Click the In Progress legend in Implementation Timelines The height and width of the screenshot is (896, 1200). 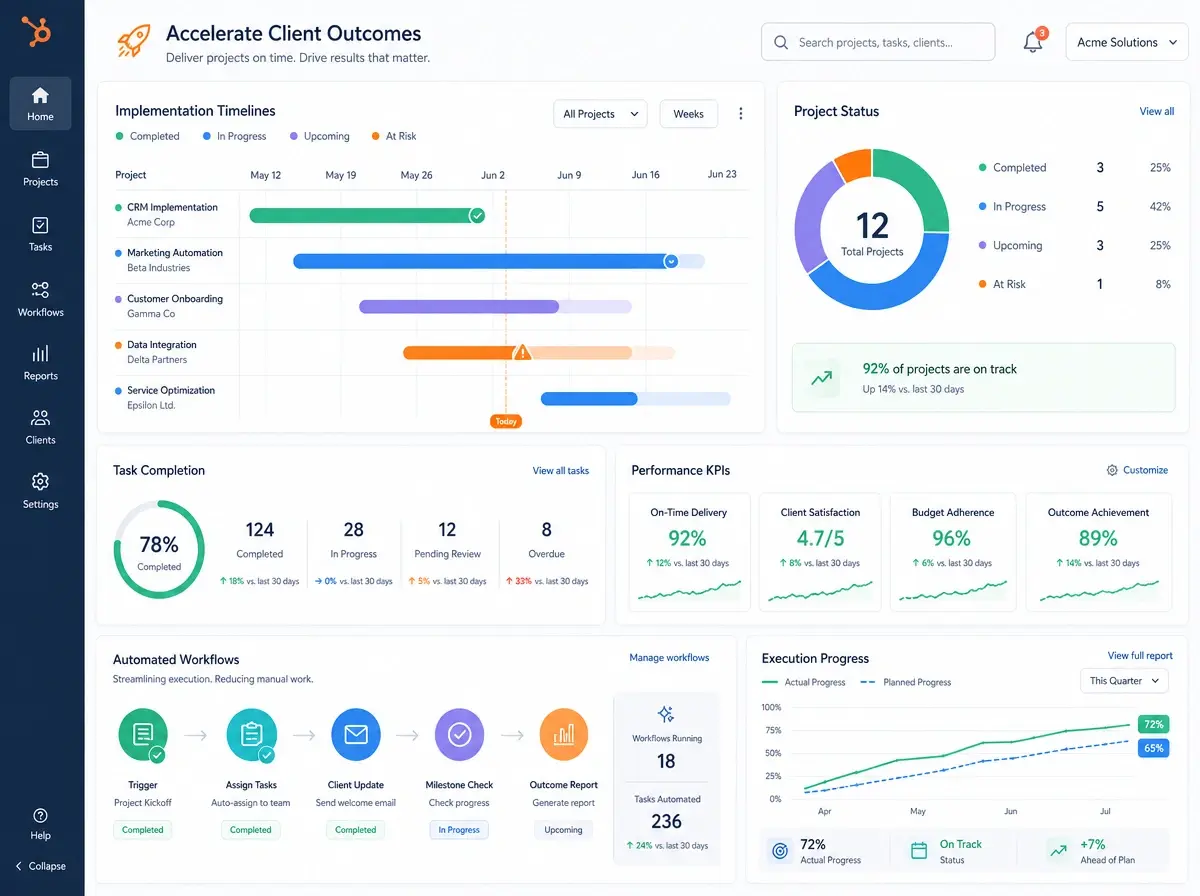click(234, 136)
